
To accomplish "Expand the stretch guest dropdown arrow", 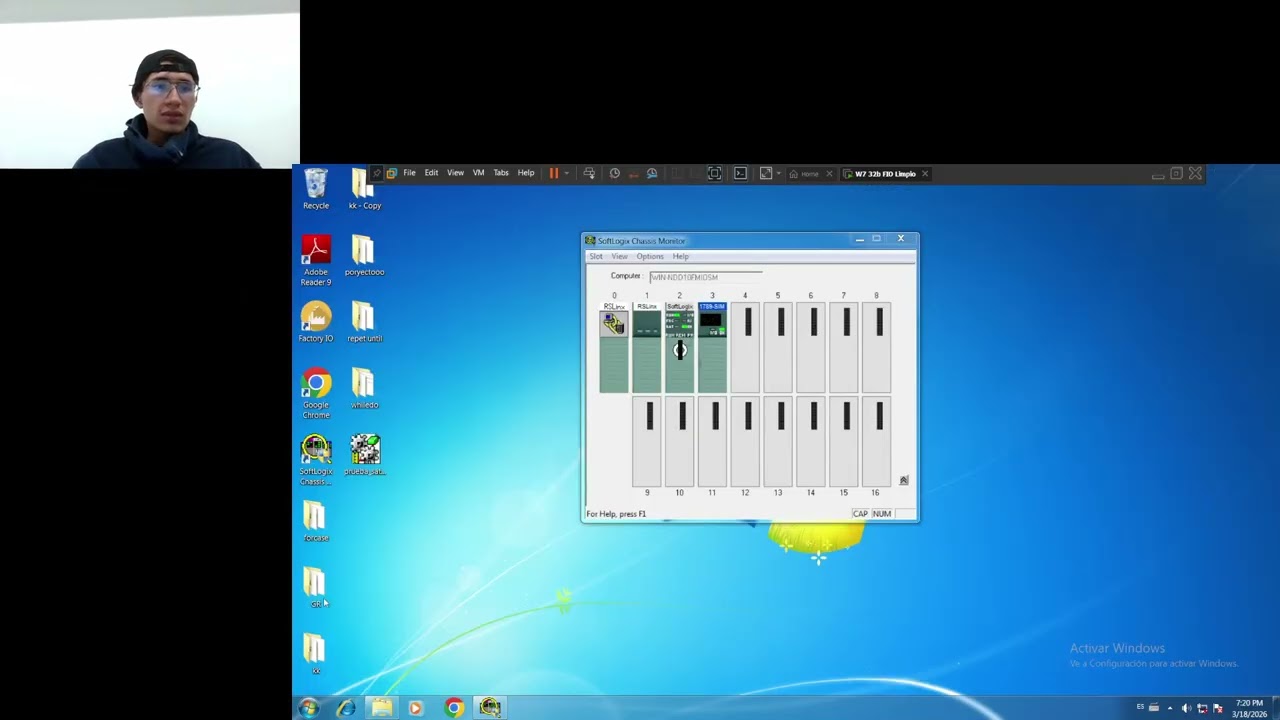I will tap(778, 174).
